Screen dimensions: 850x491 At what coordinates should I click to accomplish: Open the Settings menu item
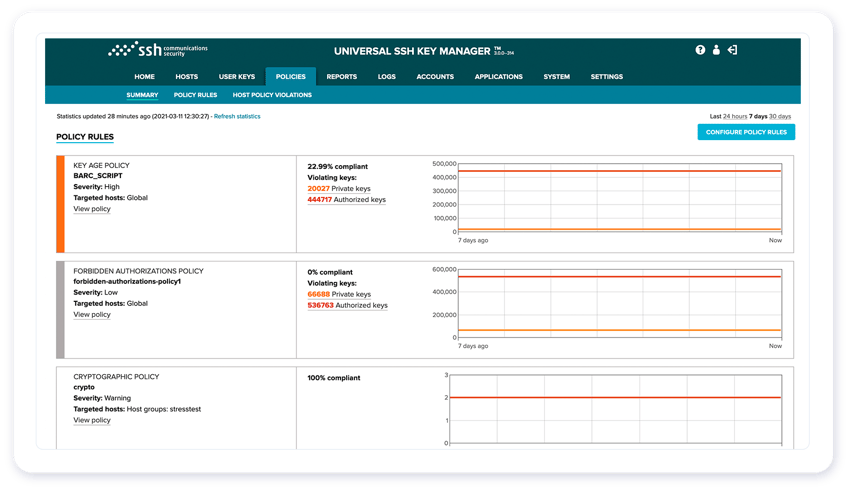(x=606, y=77)
